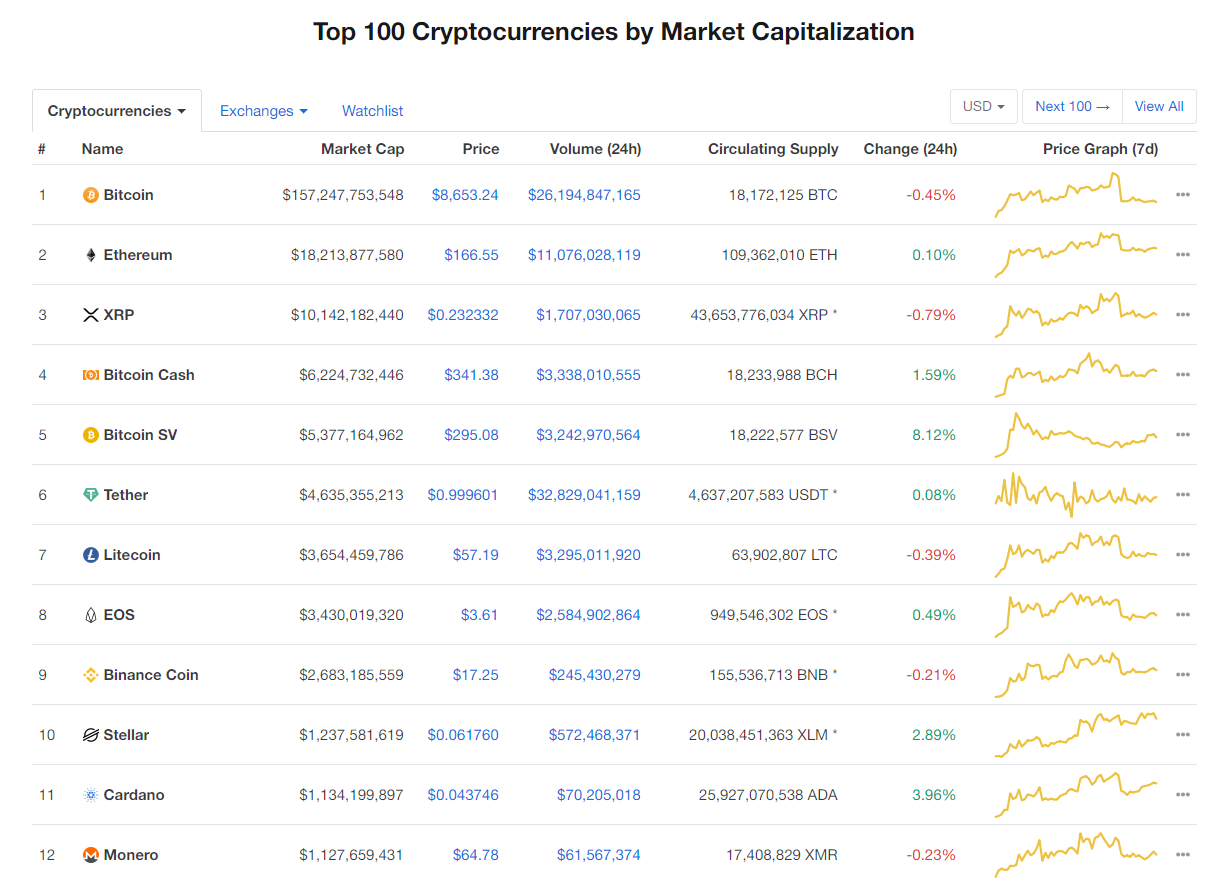Sort table by Market Cap column
Screen dimensions: 1213x881
(x=362, y=149)
